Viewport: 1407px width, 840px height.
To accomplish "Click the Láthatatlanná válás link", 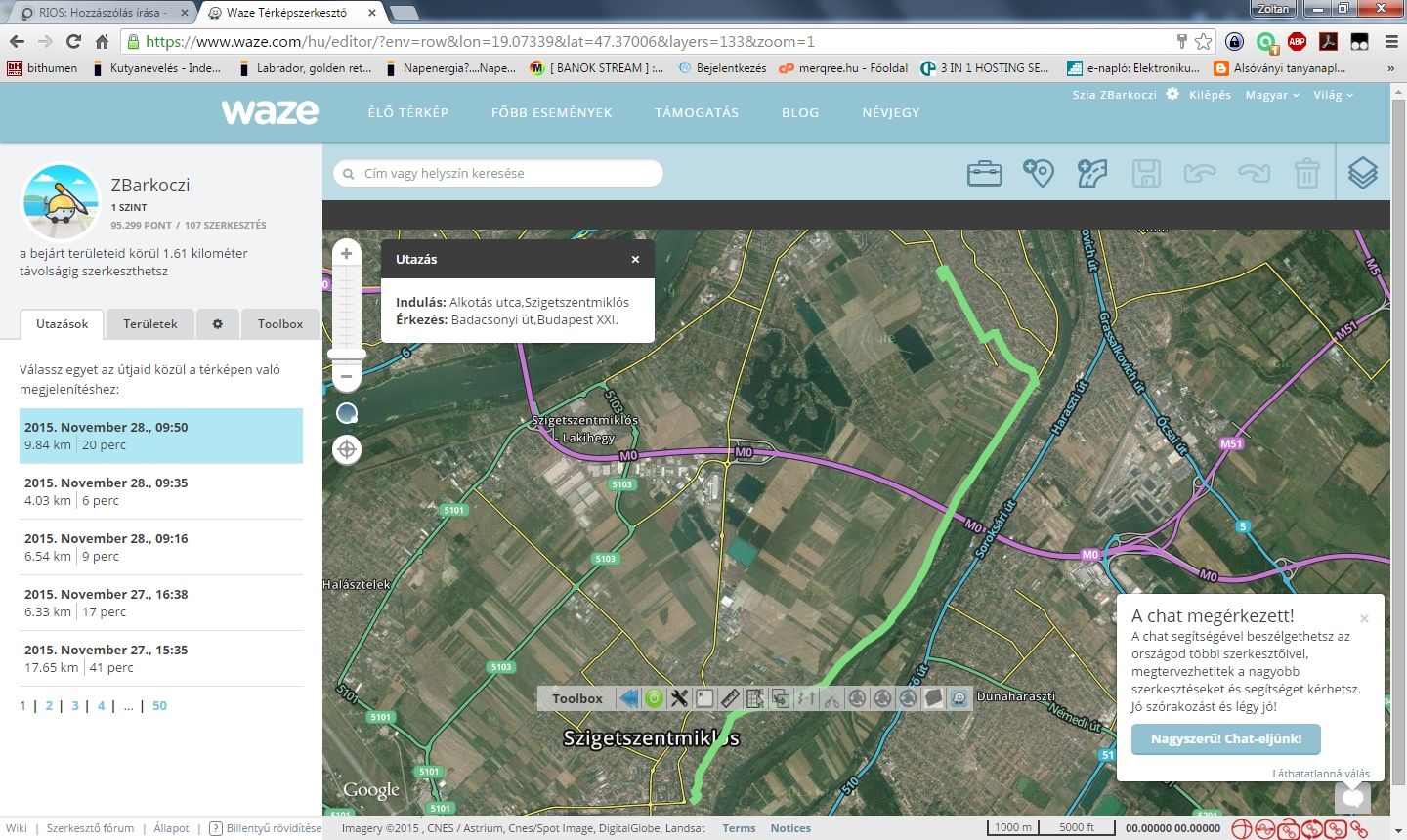I will point(1320,774).
